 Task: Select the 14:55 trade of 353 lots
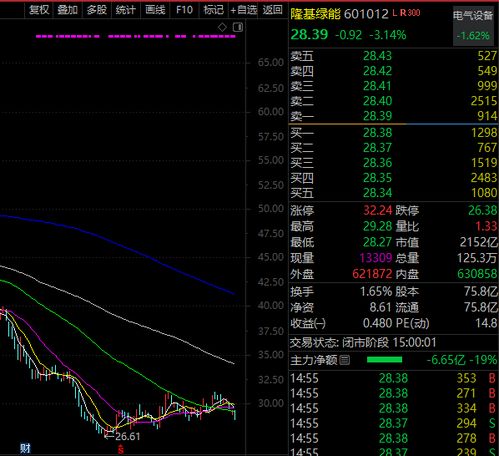pyautogui.click(x=393, y=378)
